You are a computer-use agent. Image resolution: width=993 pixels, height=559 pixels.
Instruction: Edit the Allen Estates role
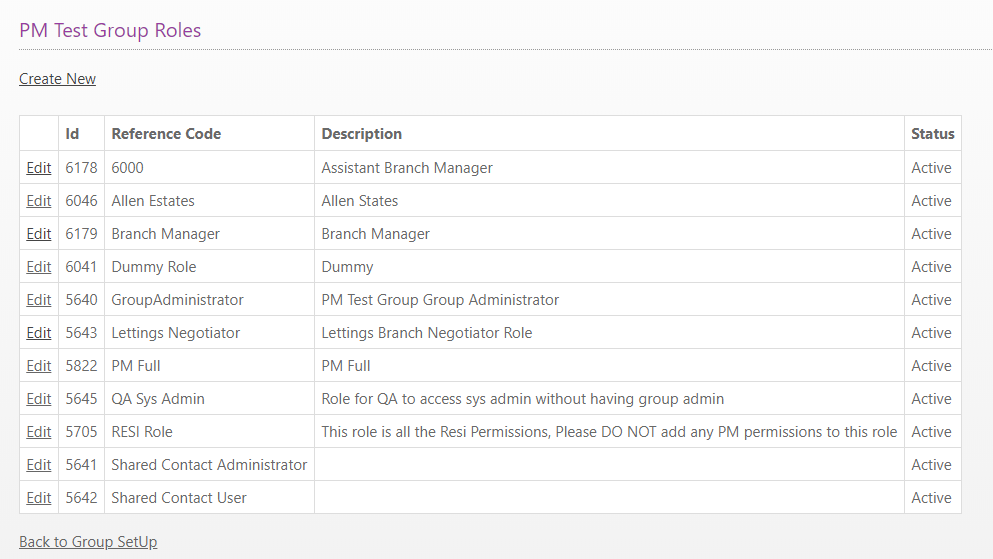coord(39,201)
